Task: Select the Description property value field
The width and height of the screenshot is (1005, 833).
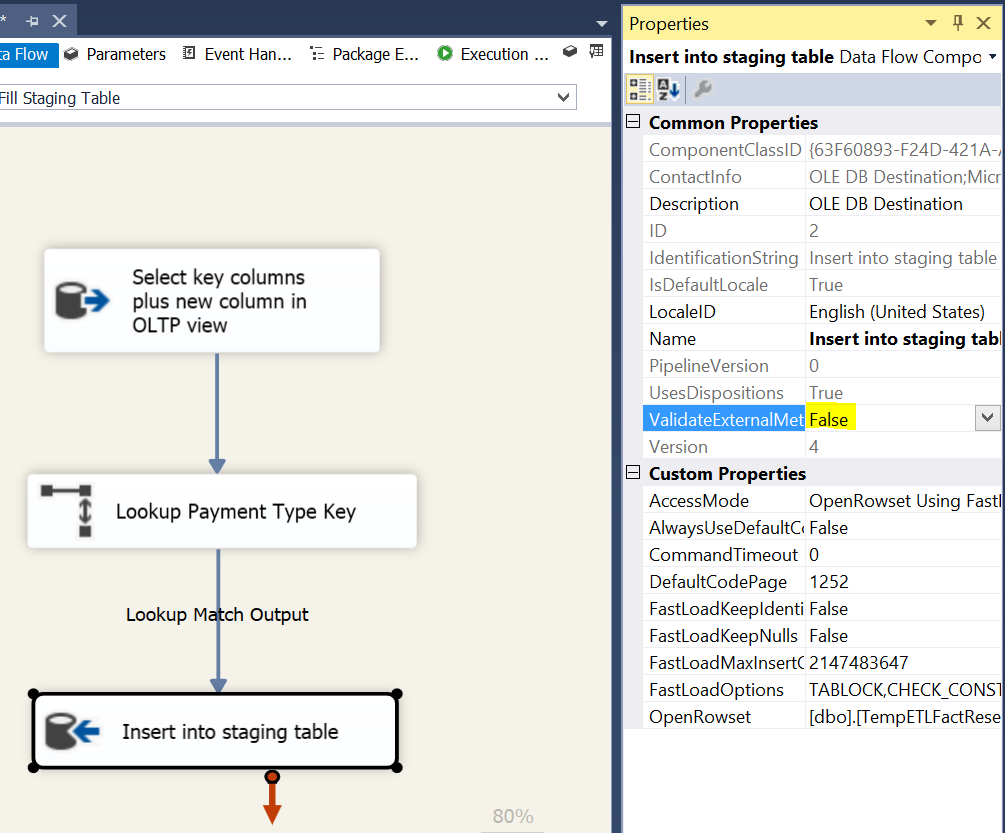Action: (x=900, y=203)
